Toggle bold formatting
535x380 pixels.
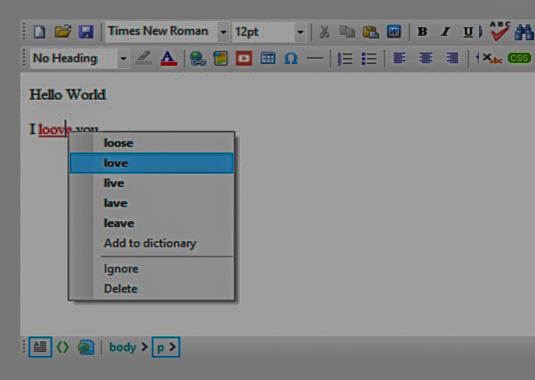(x=422, y=32)
